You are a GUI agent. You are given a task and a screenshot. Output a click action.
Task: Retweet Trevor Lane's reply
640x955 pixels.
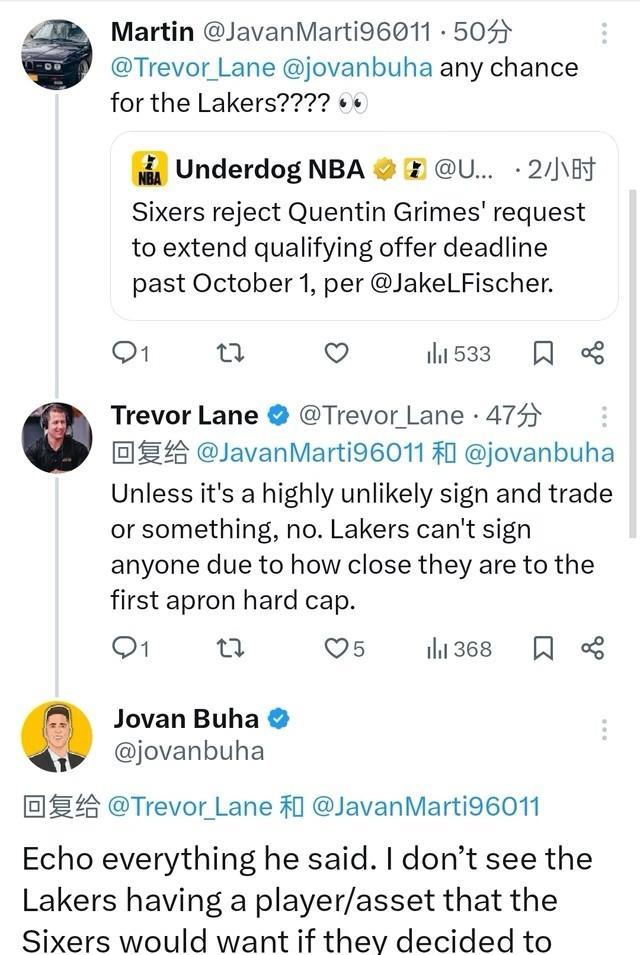point(230,649)
